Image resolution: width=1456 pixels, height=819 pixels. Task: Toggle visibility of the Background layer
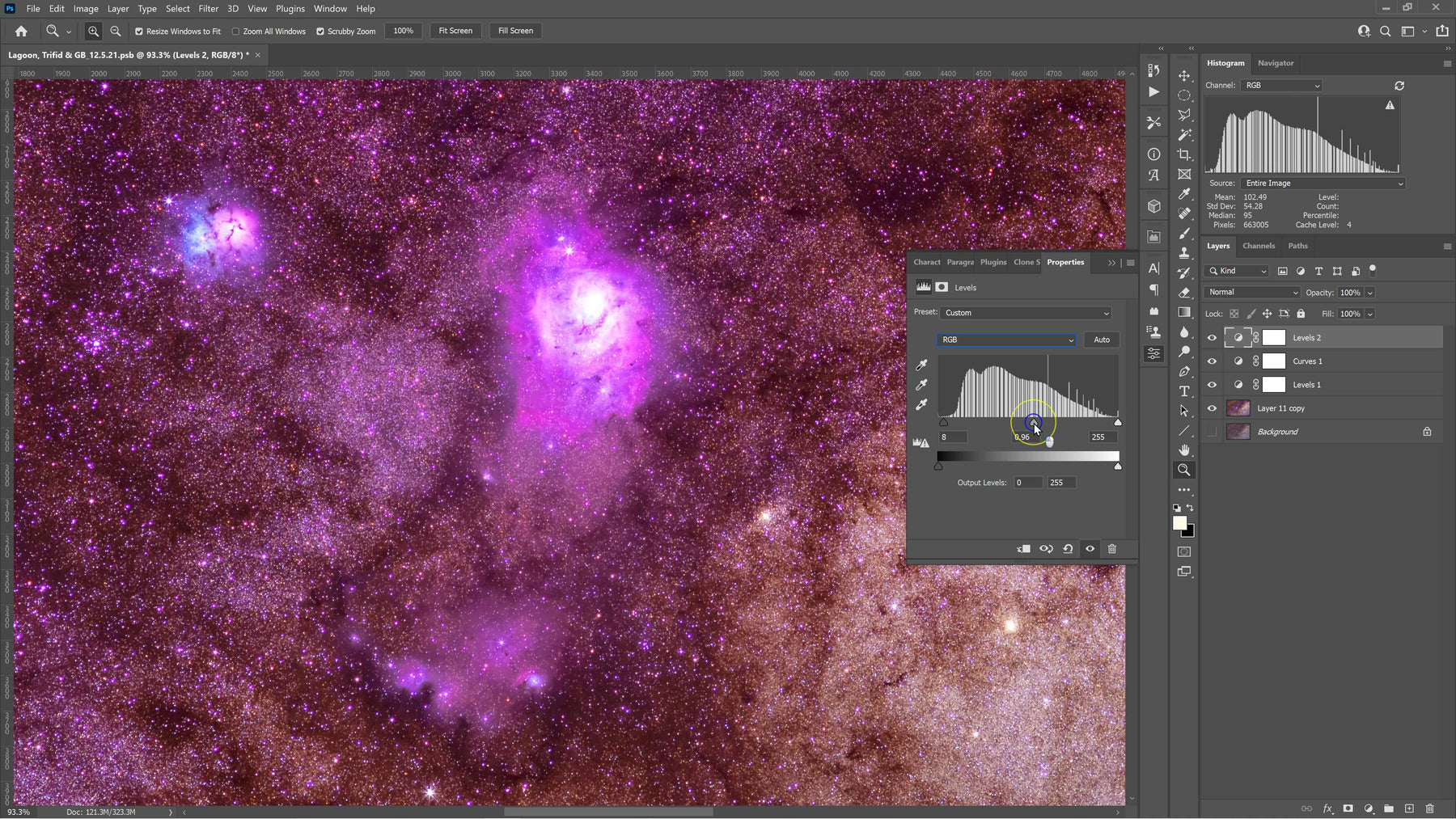click(x=1211, y=431)
